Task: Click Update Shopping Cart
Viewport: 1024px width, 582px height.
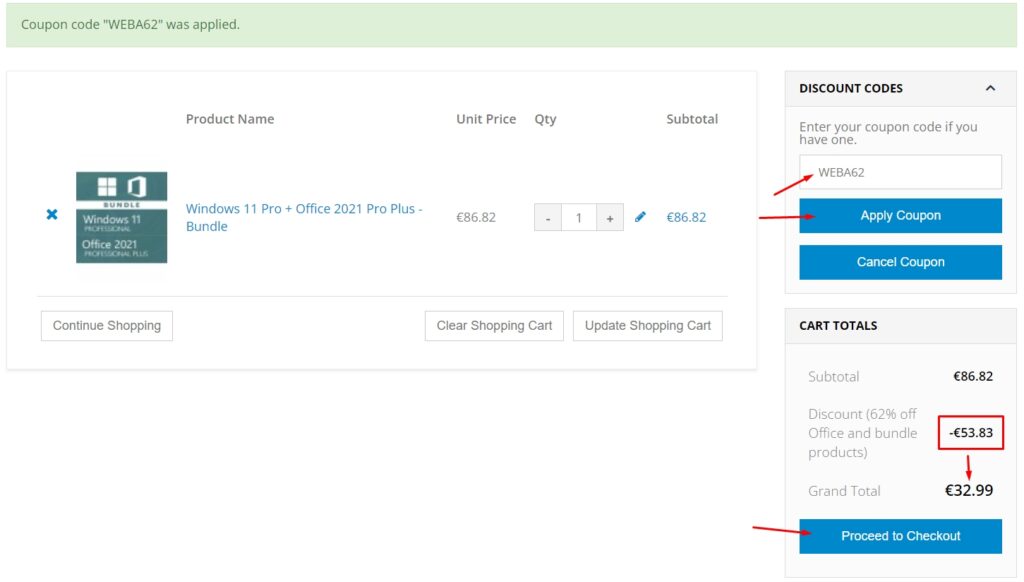Action: 648,326
